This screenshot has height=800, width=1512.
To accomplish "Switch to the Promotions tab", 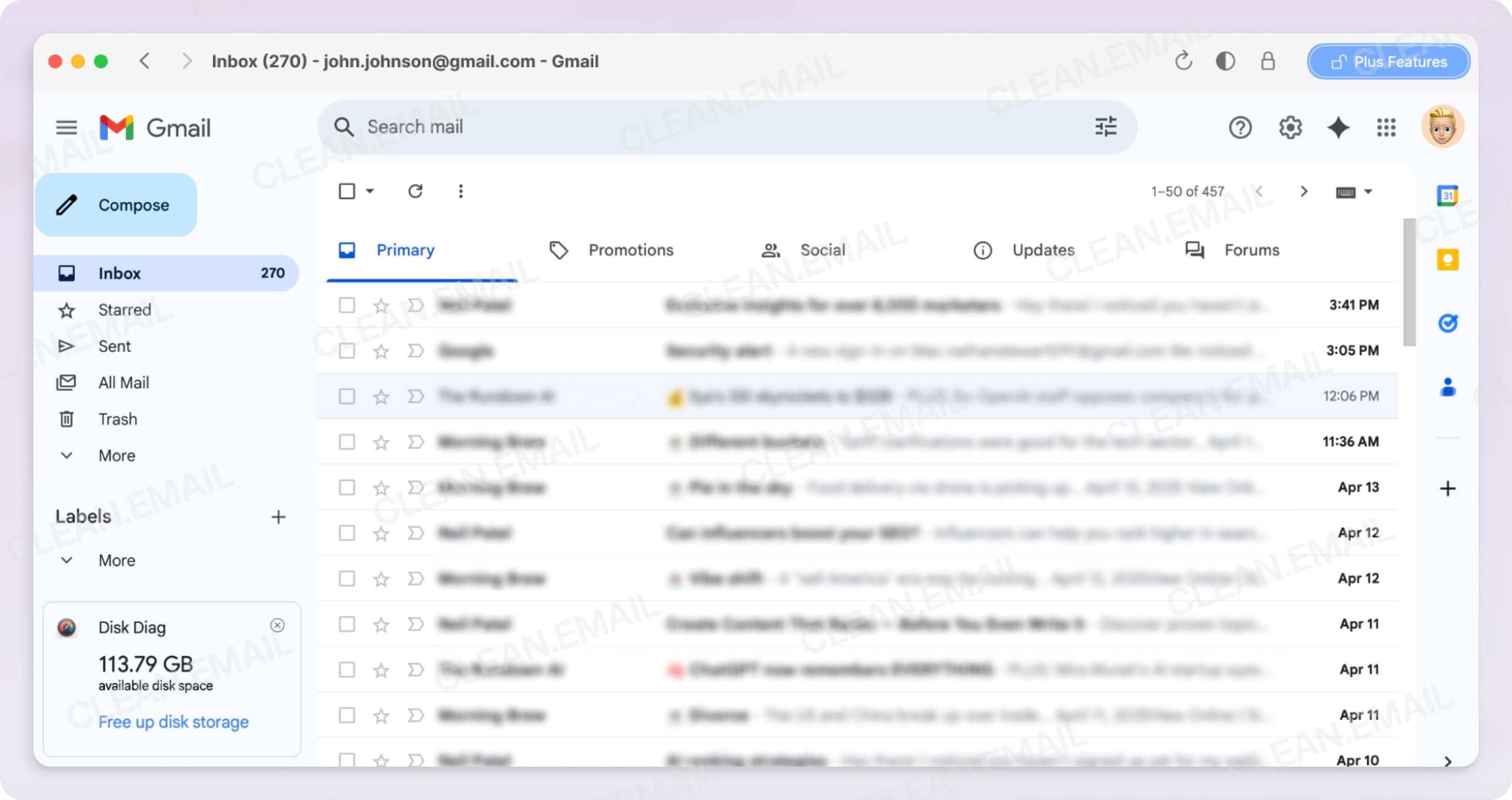I will click(630, 250).
